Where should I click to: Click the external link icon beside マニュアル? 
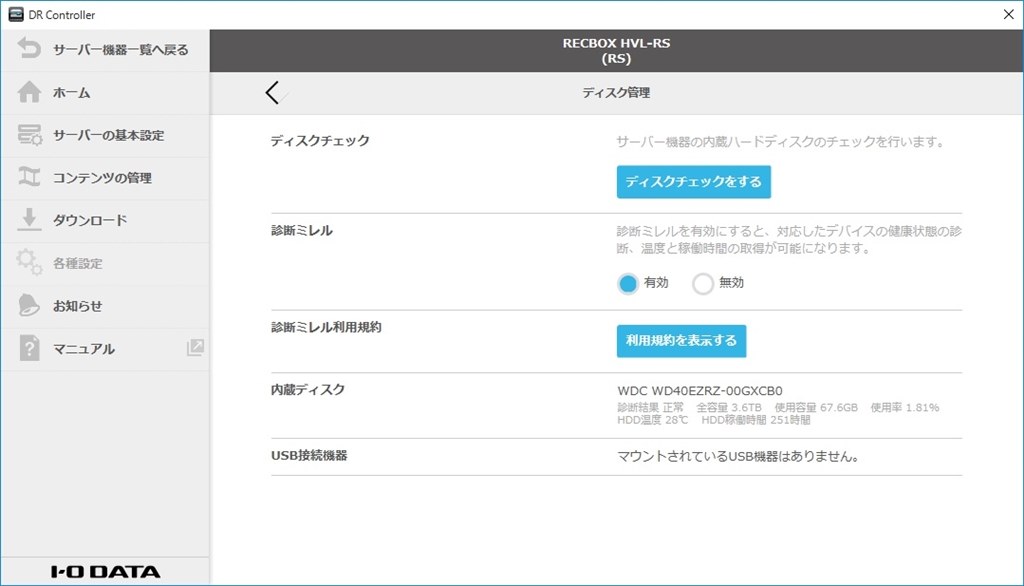195,348
